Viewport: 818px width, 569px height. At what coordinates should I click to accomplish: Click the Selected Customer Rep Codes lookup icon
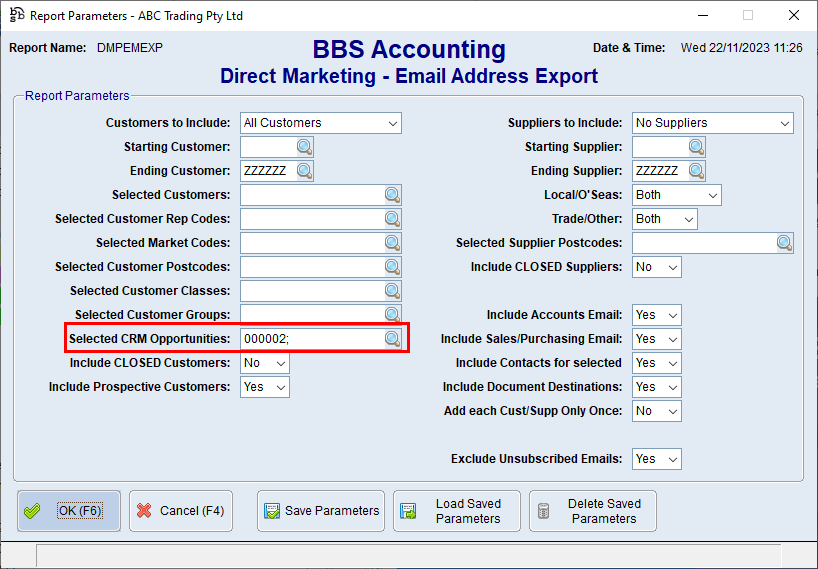pyautogui.click(x=392, y=219)
